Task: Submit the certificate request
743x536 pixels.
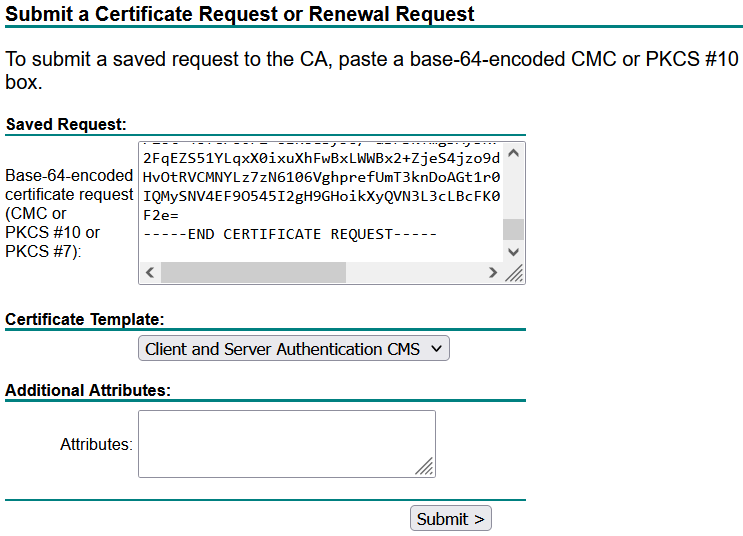Action: (x=451, y=518)
